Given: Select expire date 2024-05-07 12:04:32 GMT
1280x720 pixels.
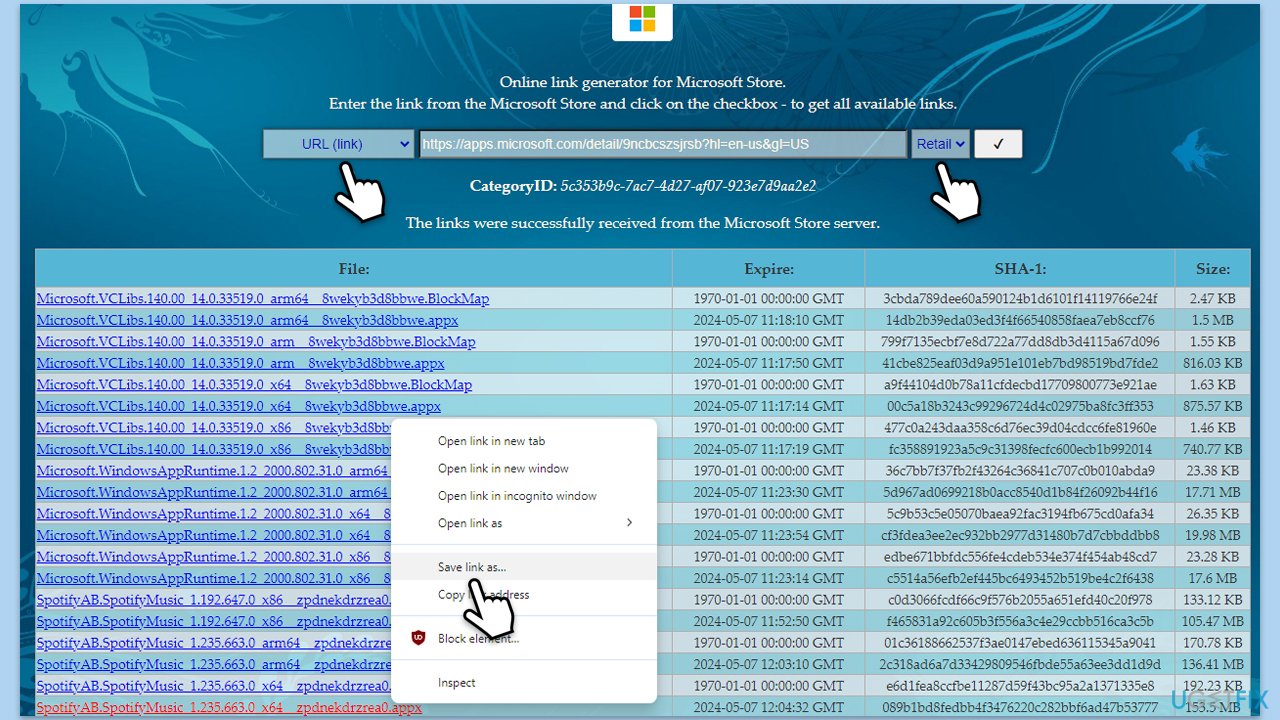Looking at the screenshot, I should (769, 707).
